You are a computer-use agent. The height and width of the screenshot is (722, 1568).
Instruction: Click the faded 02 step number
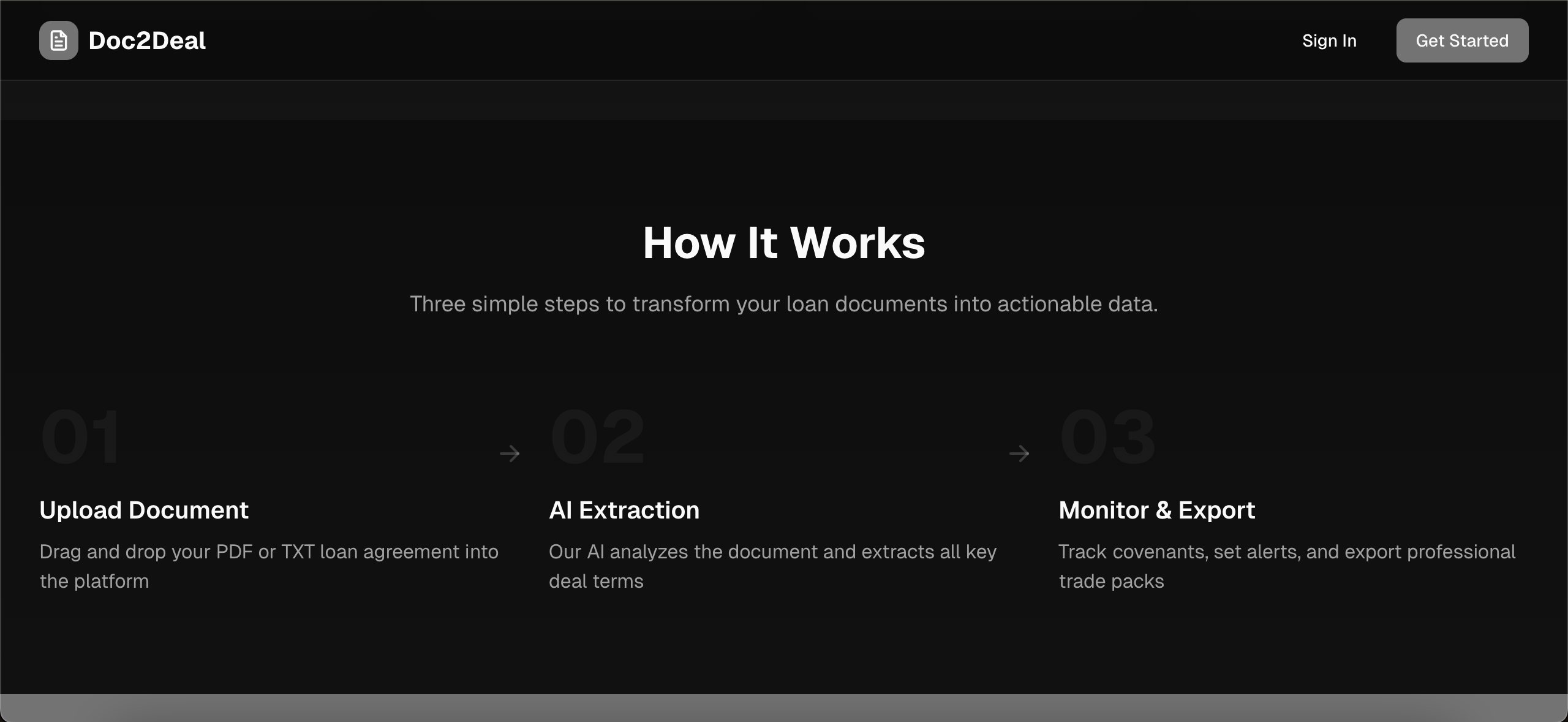(x=598, y=438)
